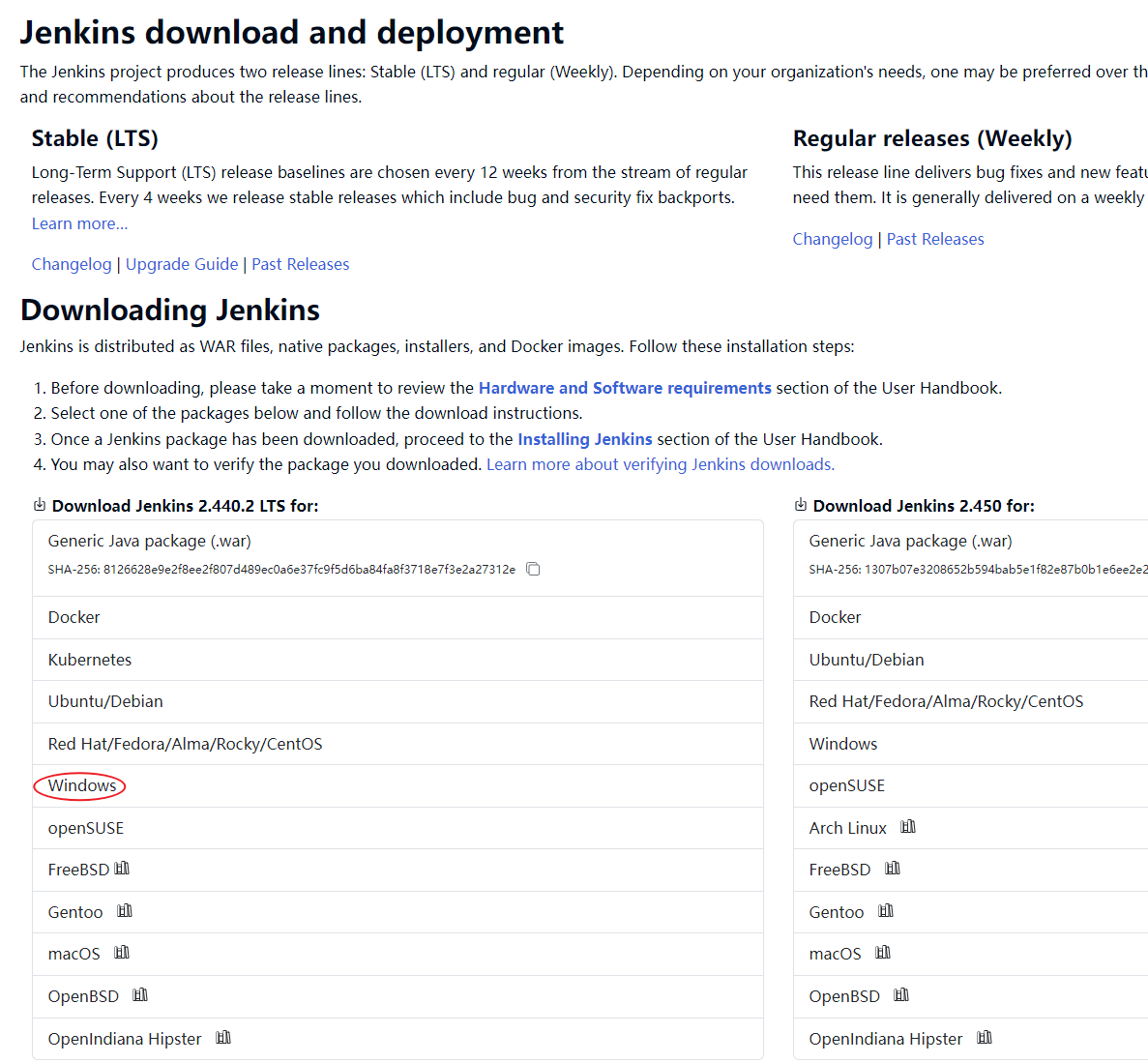Screen dimensions: 1148x1063
Task: Copy the LTS SHA-256 checksum
Action: (x=533, y=569)
